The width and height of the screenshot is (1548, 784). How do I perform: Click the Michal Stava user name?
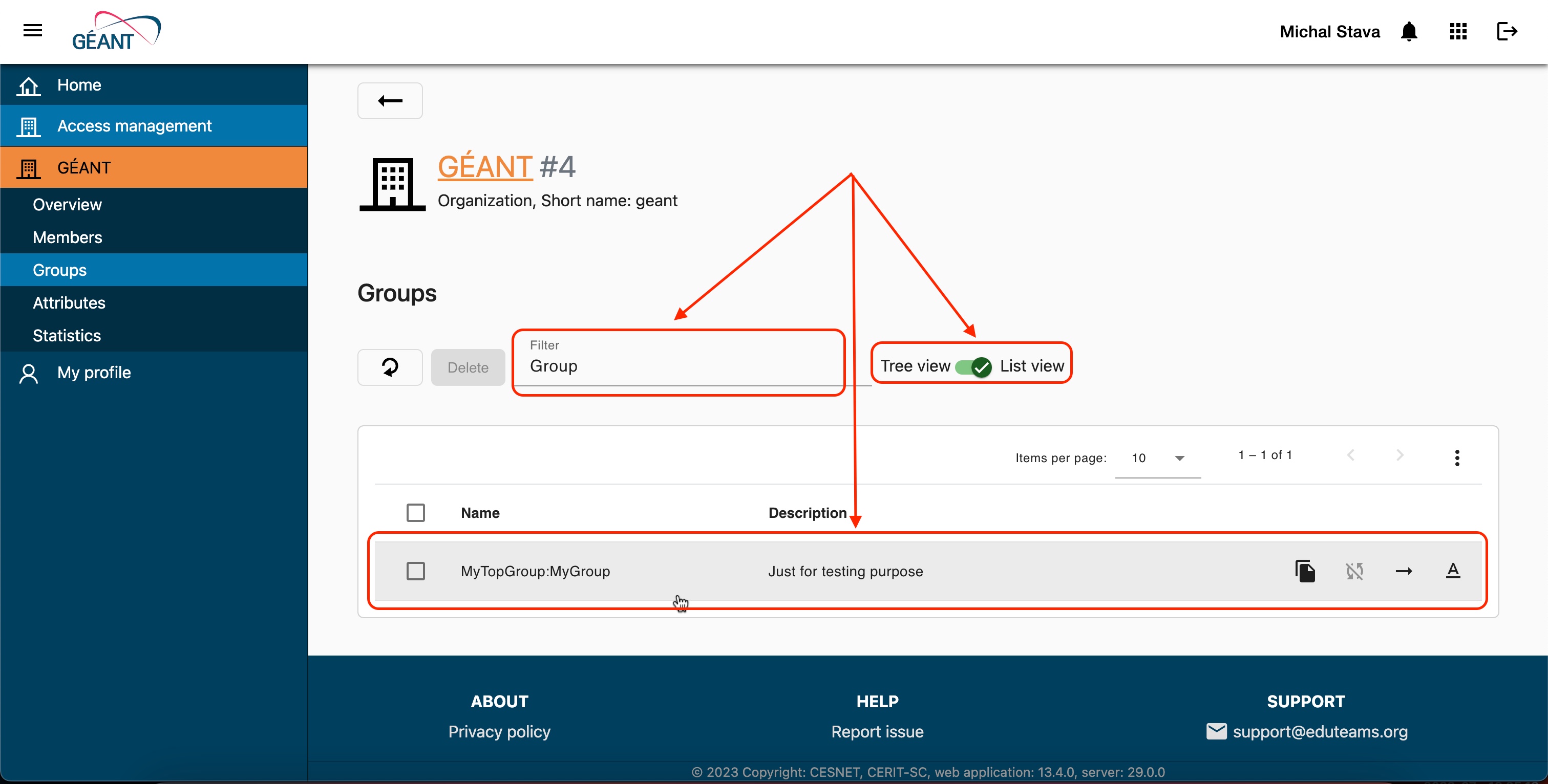[1329, 31]
